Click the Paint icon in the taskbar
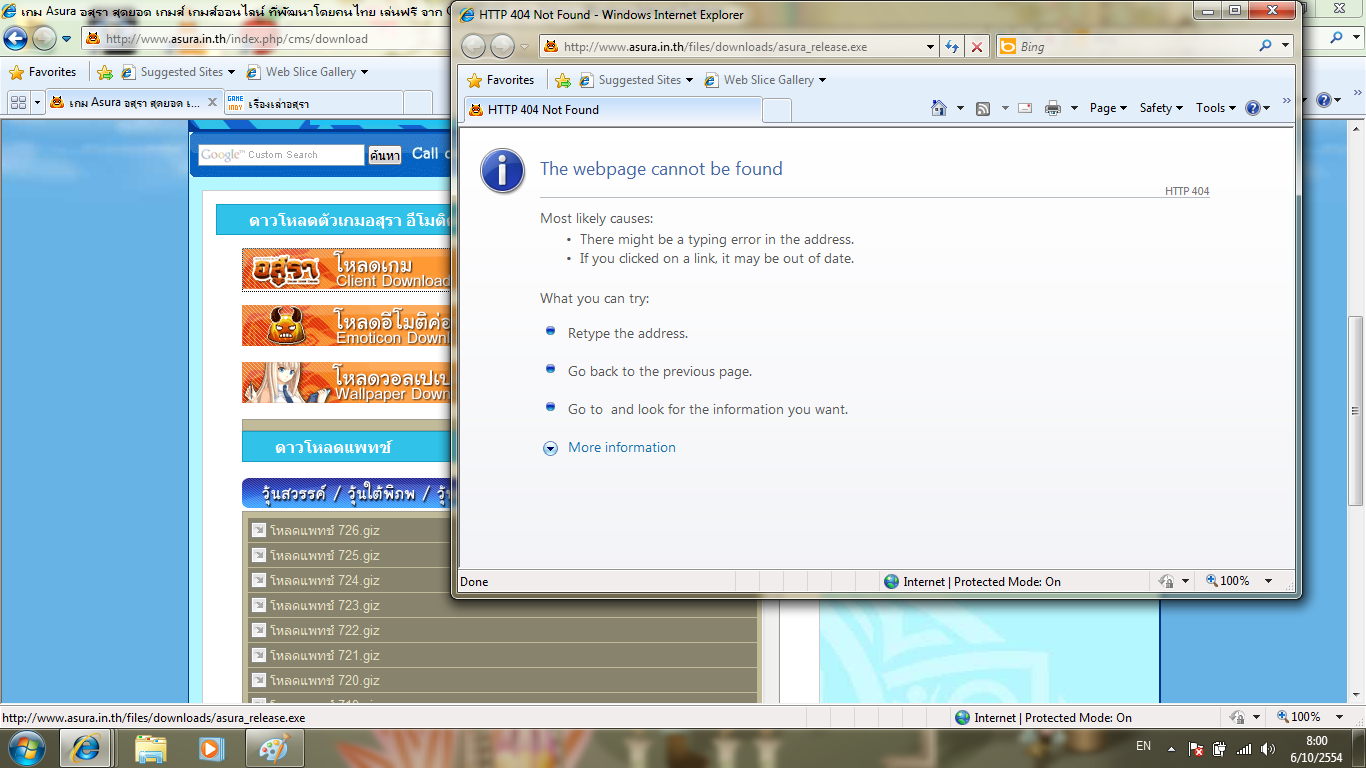The image size is (1366, 768). (272, 748)
